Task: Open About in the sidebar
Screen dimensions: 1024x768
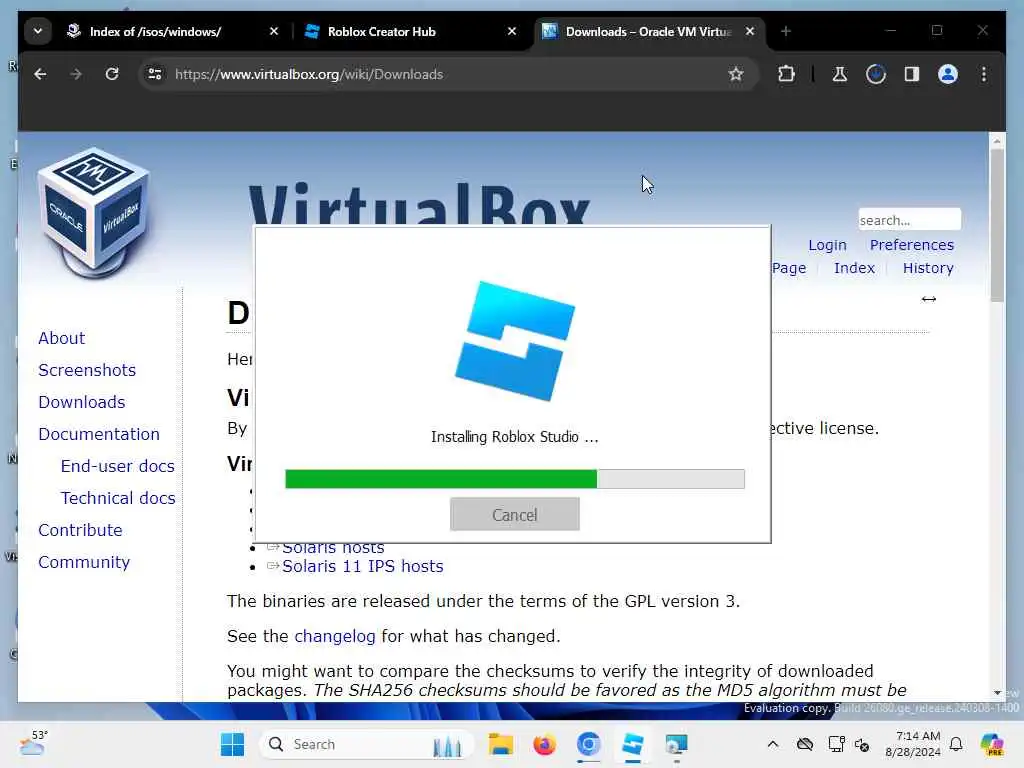Action: [x=61, y=338]
